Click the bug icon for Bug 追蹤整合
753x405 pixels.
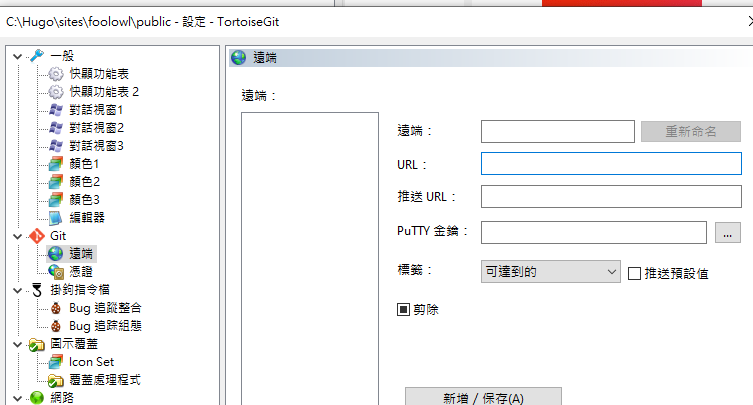click(56, 308)
